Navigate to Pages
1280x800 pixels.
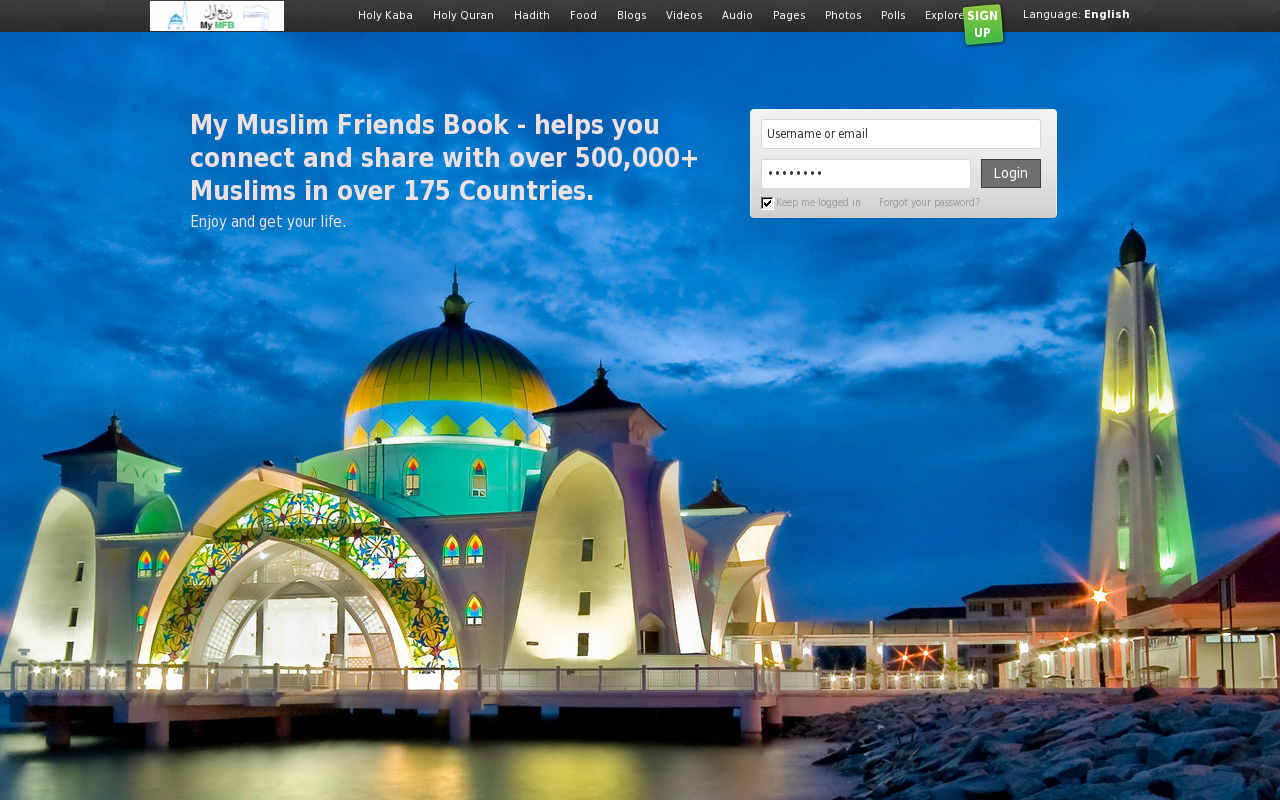[789, 15]
